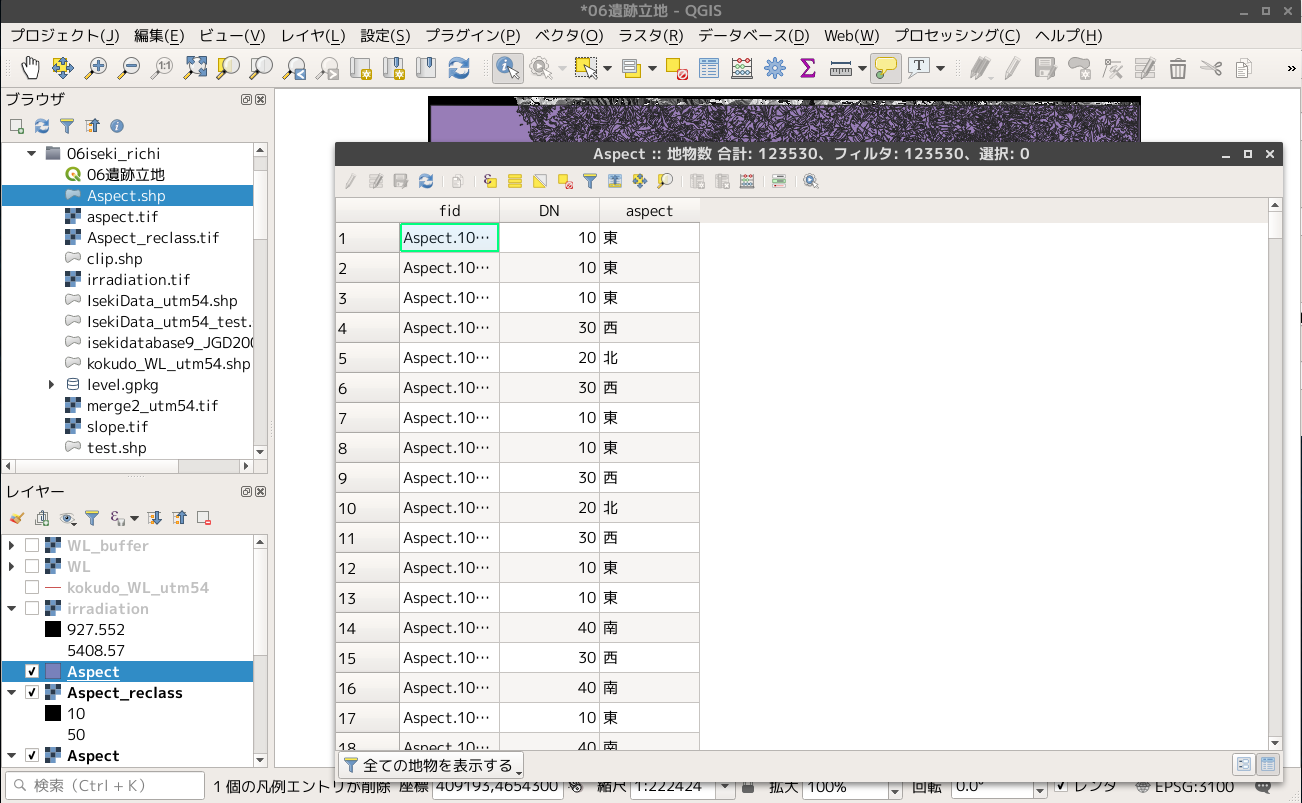Switch attribute table to table view
Viewport: 1302px width, 803px height.
coord(1268,765)
